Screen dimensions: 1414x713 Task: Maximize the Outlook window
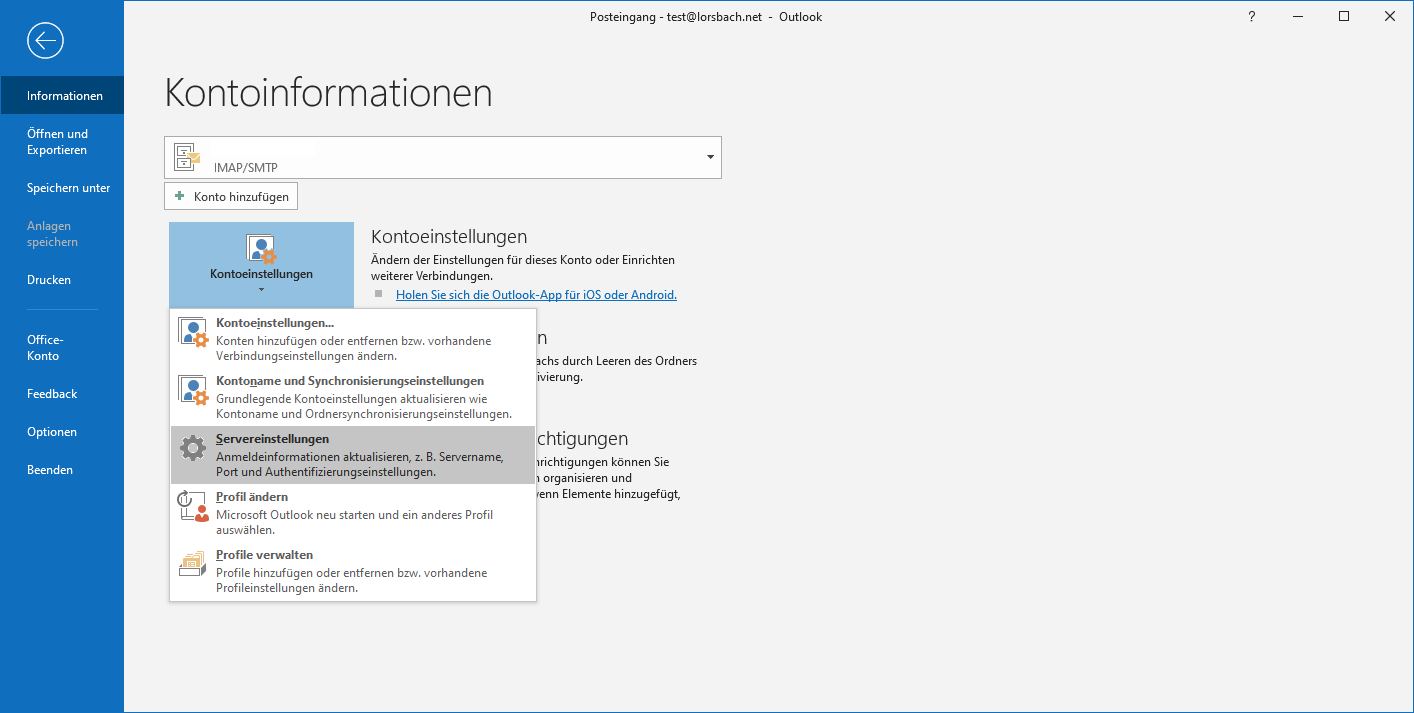coord(1344,17)
